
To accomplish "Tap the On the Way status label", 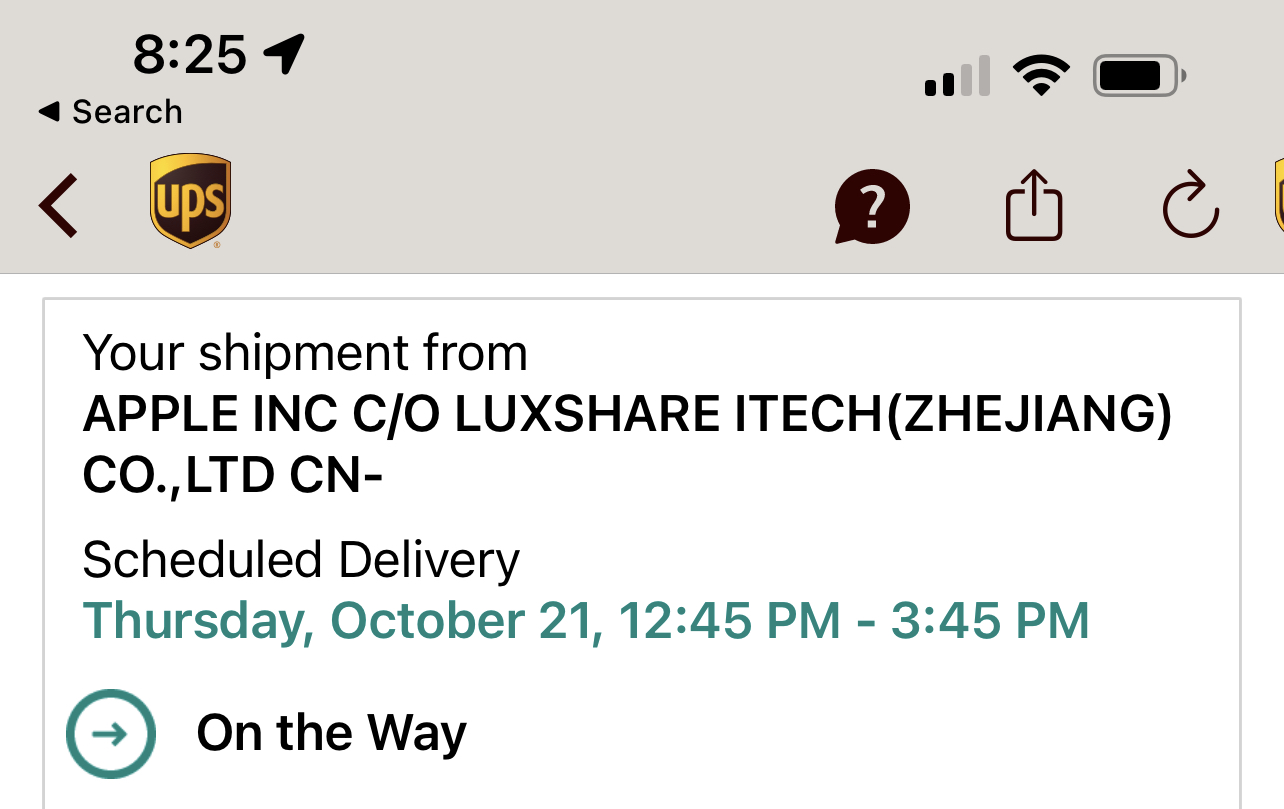I will pos(332,733).
